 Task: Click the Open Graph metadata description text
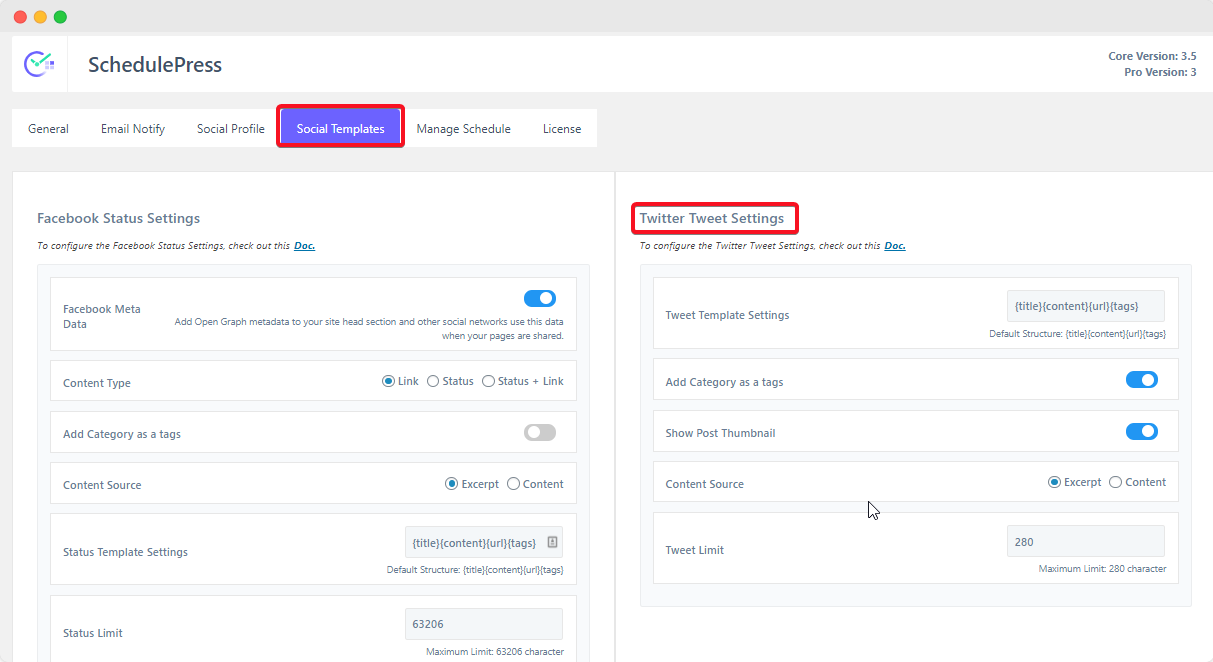[x=369, y=329]
